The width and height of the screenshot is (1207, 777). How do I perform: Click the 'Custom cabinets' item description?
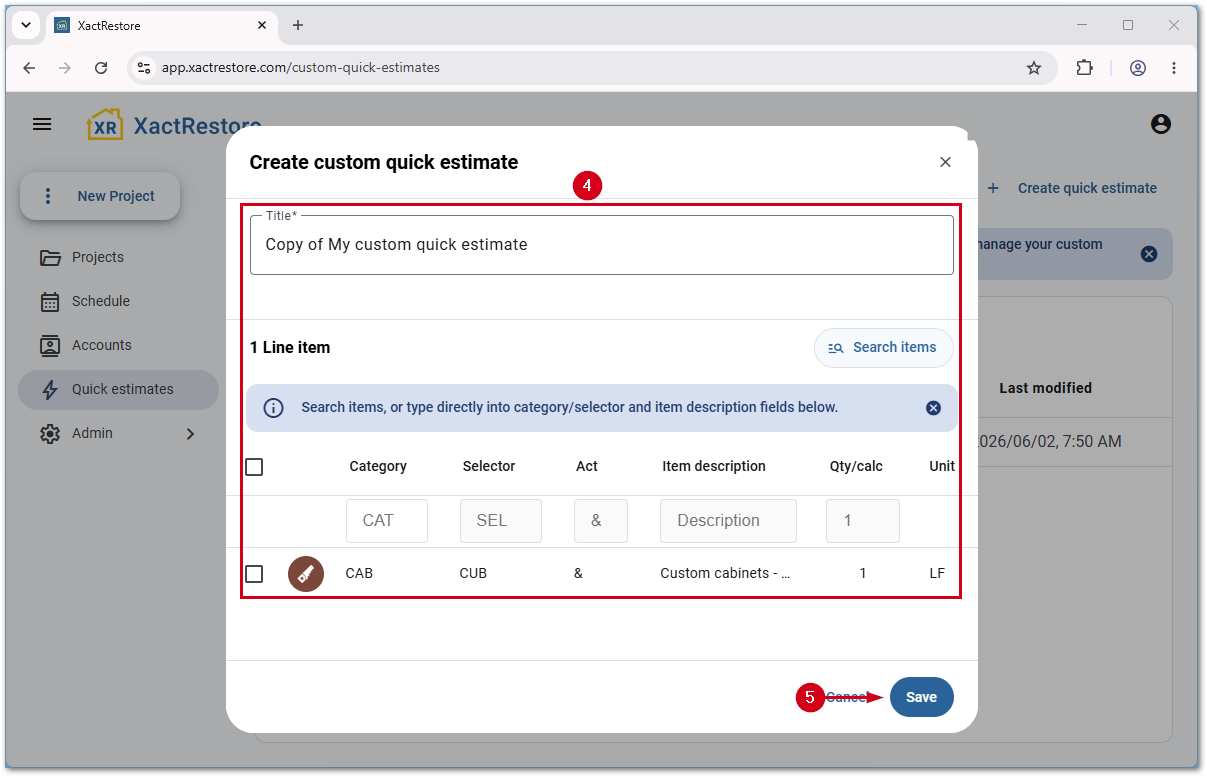[x=726, y=574]
